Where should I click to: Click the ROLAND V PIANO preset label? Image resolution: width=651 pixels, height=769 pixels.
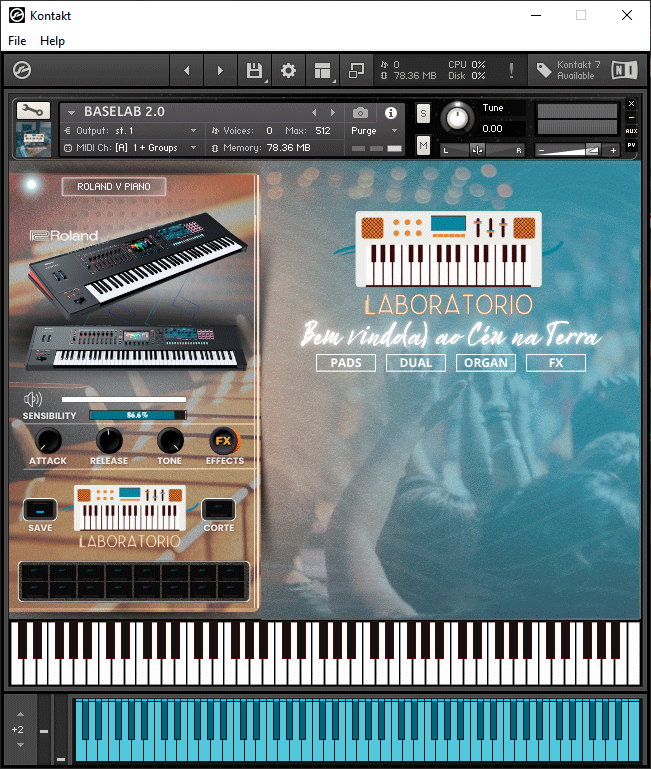click(x=114, y=187)
